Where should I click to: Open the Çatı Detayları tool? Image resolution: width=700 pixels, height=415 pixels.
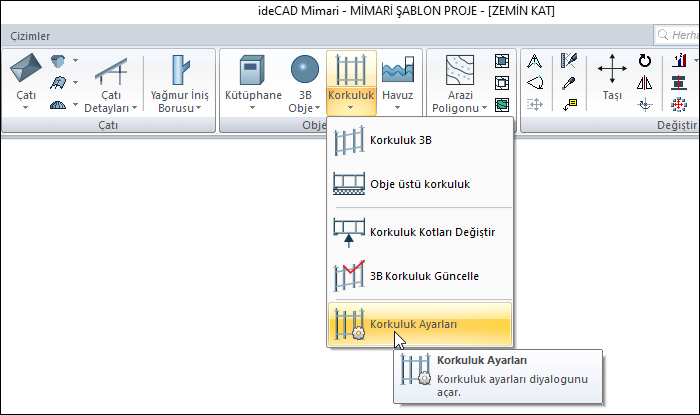coord(111,85)
